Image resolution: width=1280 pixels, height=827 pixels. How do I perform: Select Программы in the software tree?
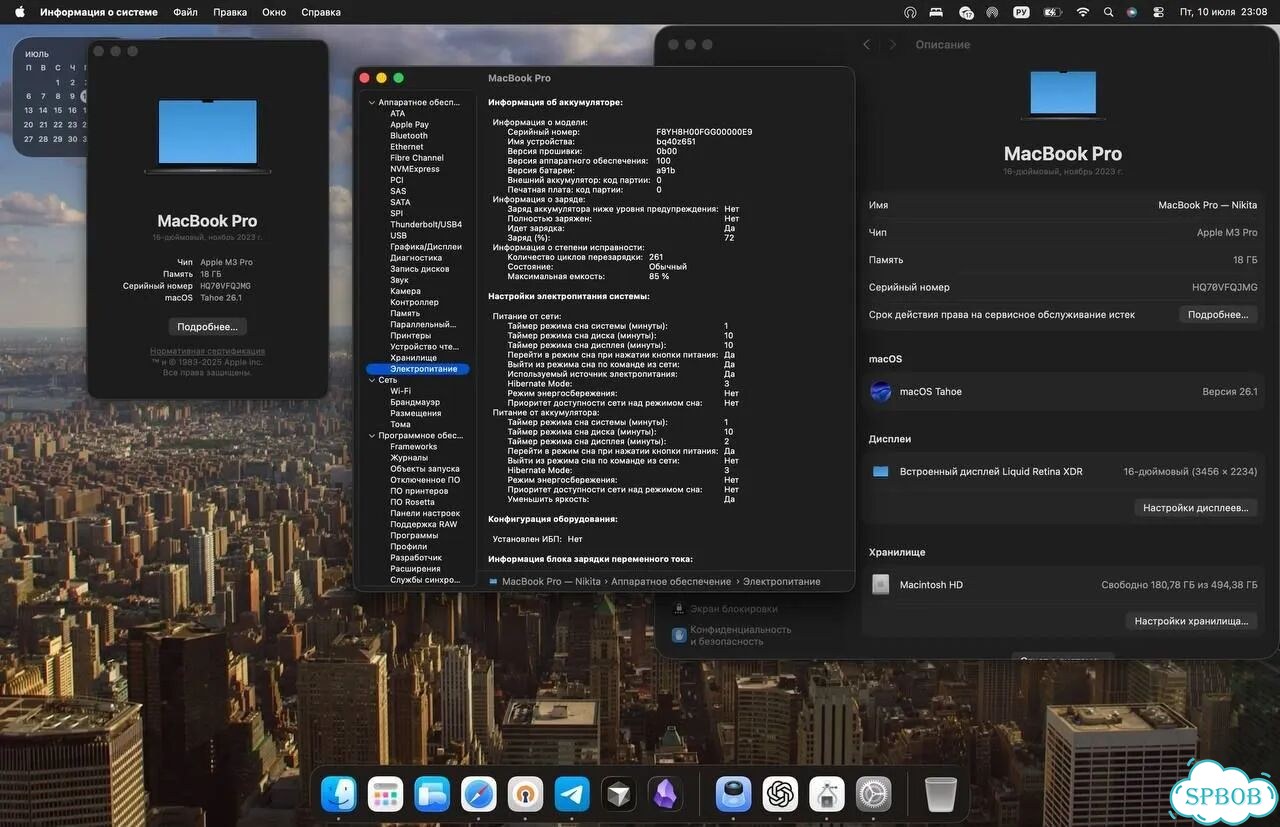(x=414, y=536)
